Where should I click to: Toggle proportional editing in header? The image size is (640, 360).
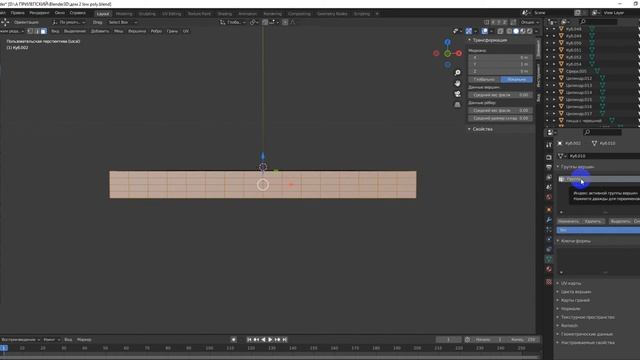tap(285, 22)
